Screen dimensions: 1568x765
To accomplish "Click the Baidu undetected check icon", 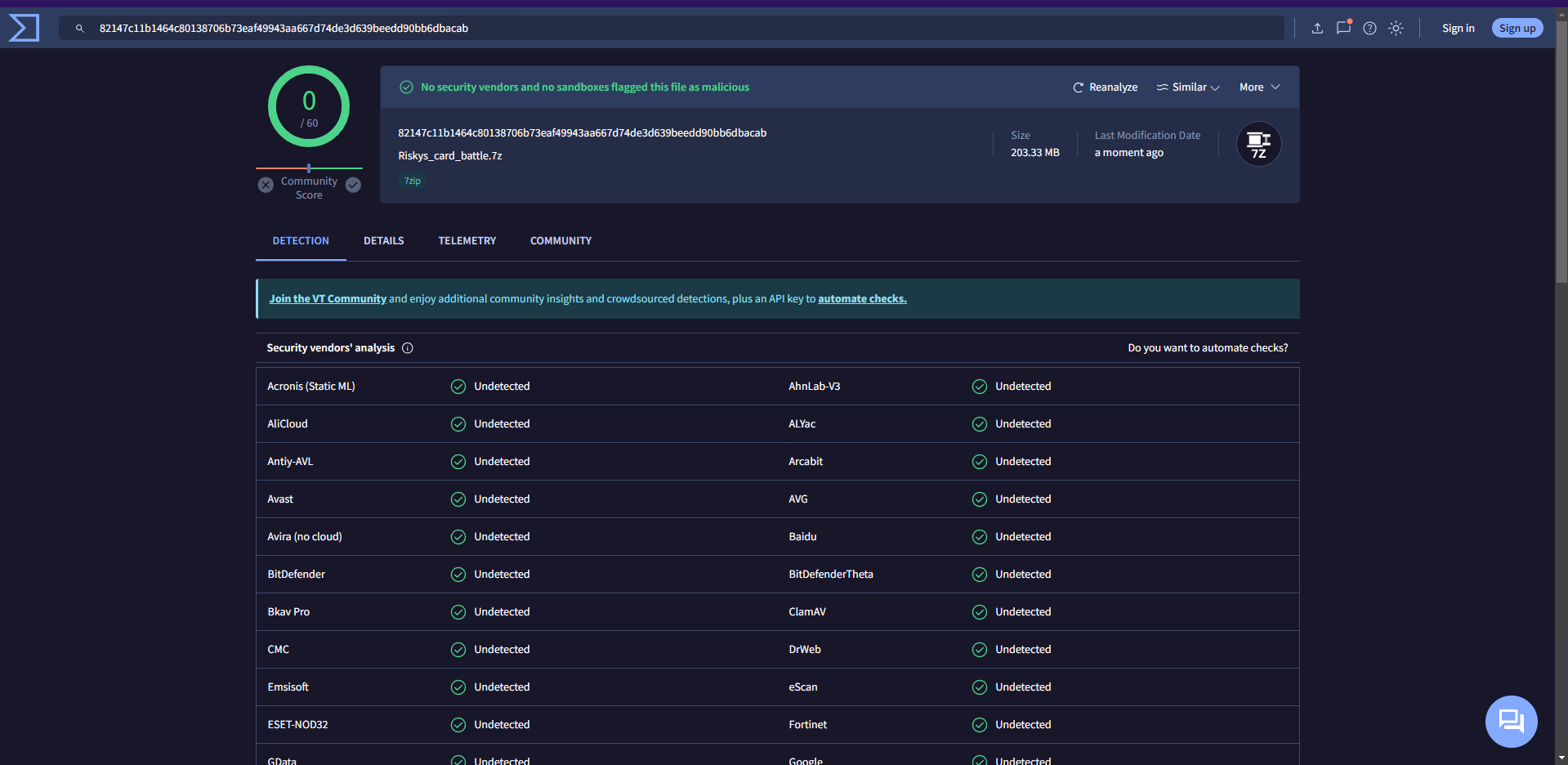I will (980, 537).
